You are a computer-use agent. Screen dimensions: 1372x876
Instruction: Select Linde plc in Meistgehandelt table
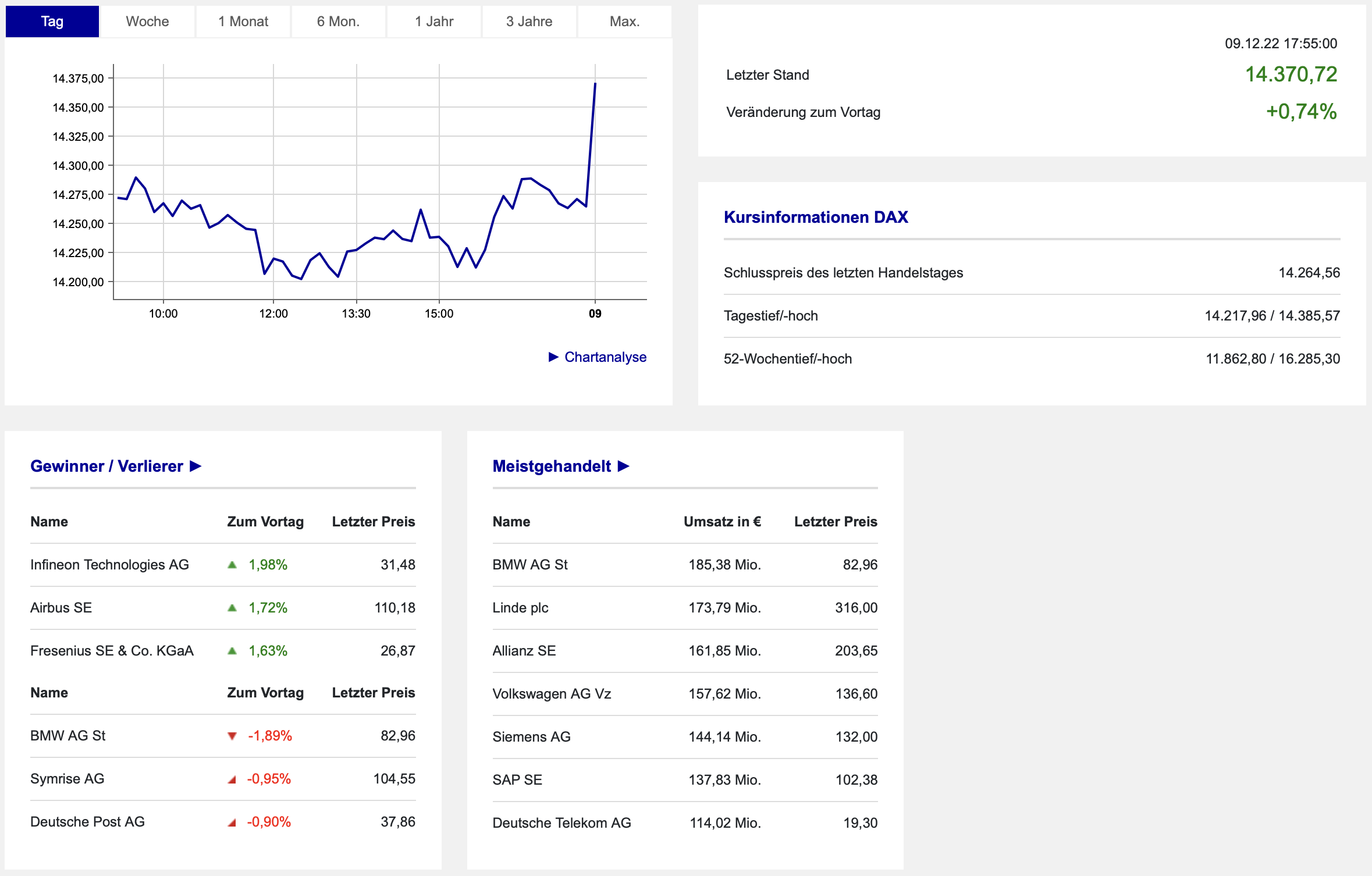[x=520, y=608]
